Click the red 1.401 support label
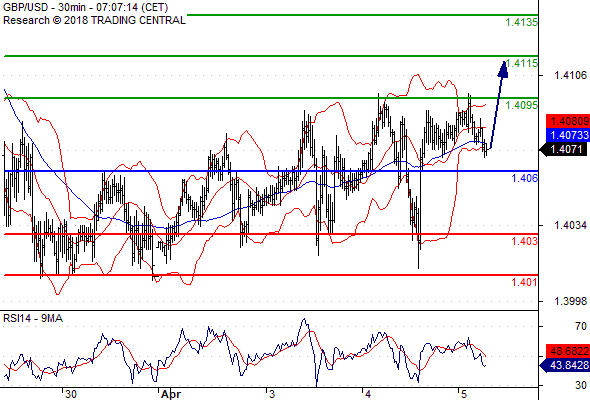Viewport: 590px width, 400px height. (525, 282)
